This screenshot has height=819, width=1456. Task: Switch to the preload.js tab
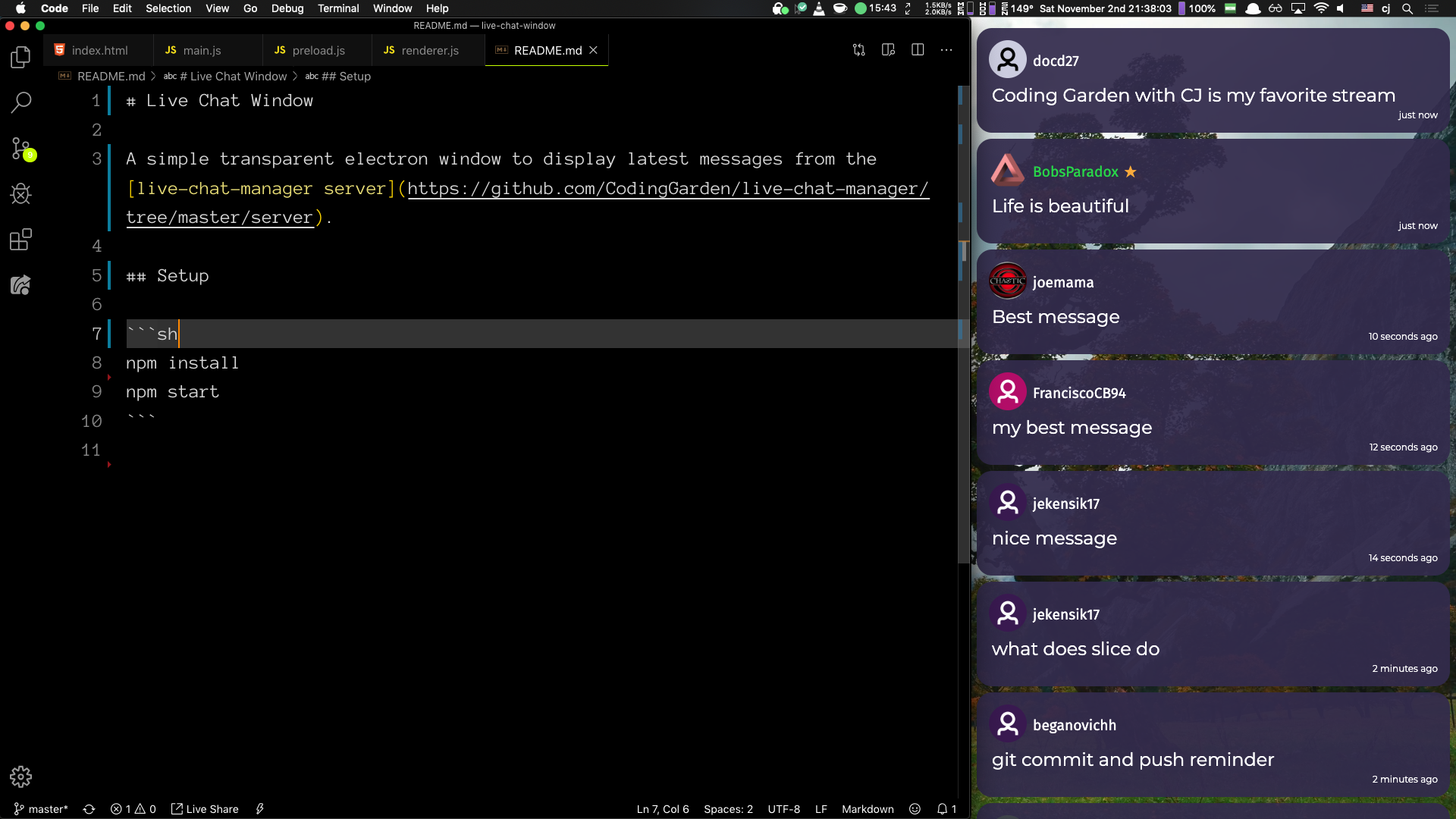(x=317, y=50)
